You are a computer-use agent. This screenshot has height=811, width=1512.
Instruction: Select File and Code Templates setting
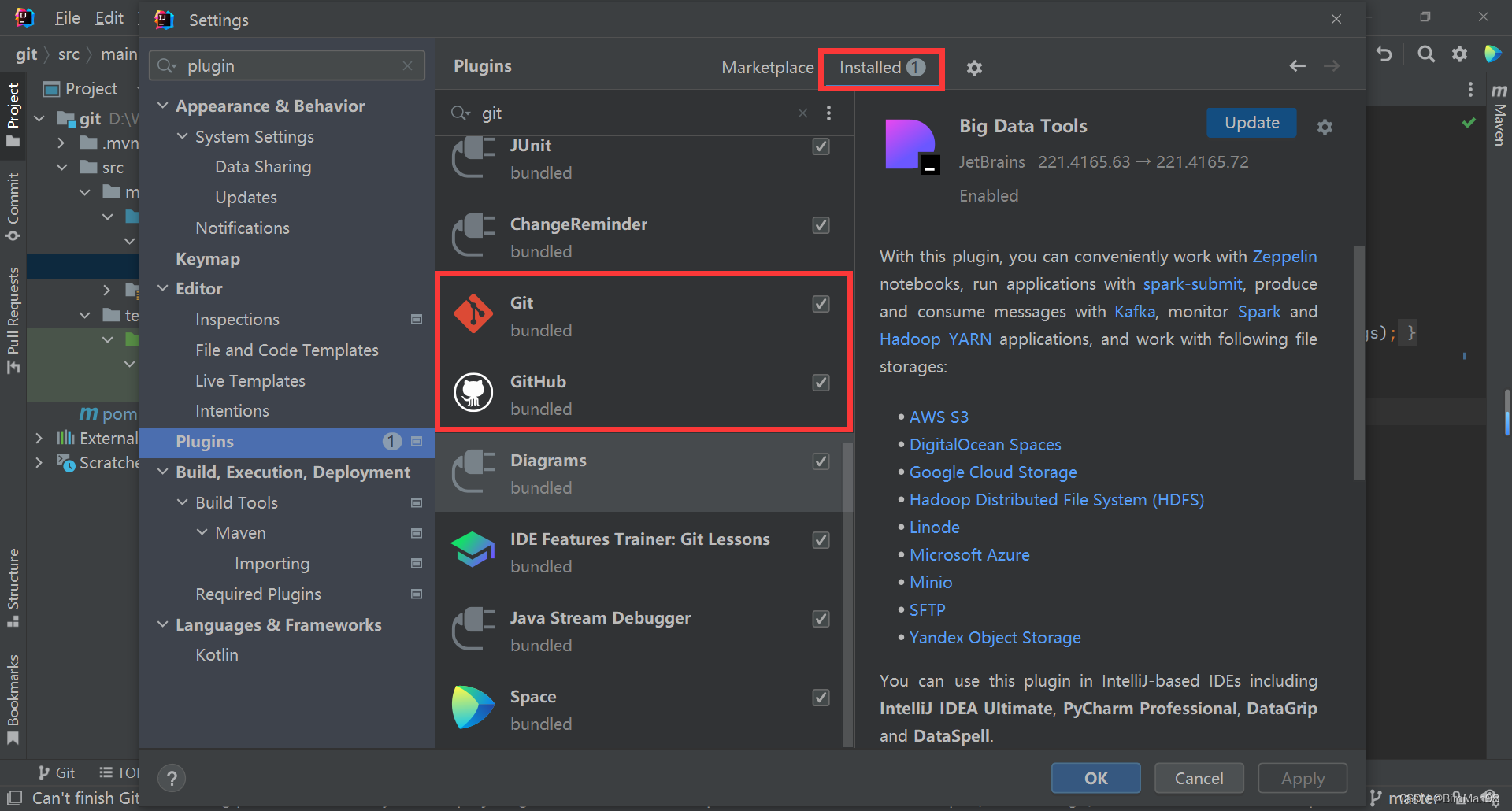287,350
